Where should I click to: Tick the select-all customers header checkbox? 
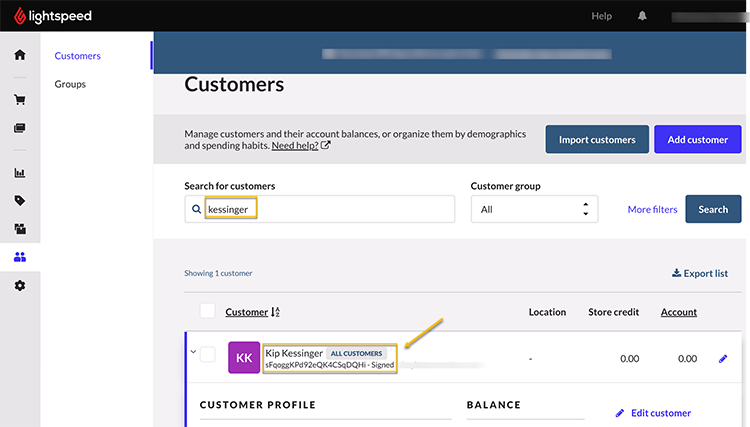[207, 311]
